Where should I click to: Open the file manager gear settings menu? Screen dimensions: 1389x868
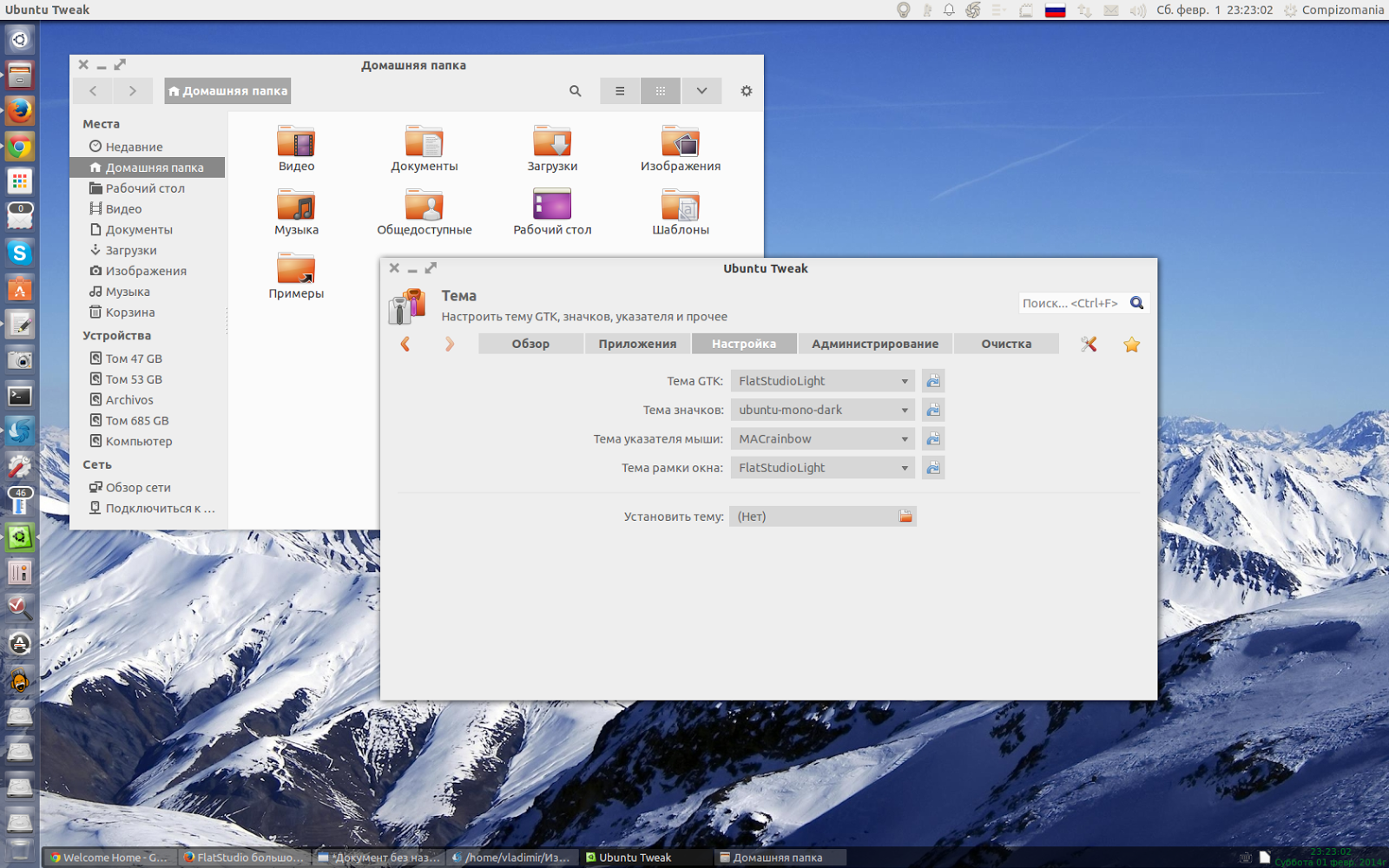click(746, 91)
